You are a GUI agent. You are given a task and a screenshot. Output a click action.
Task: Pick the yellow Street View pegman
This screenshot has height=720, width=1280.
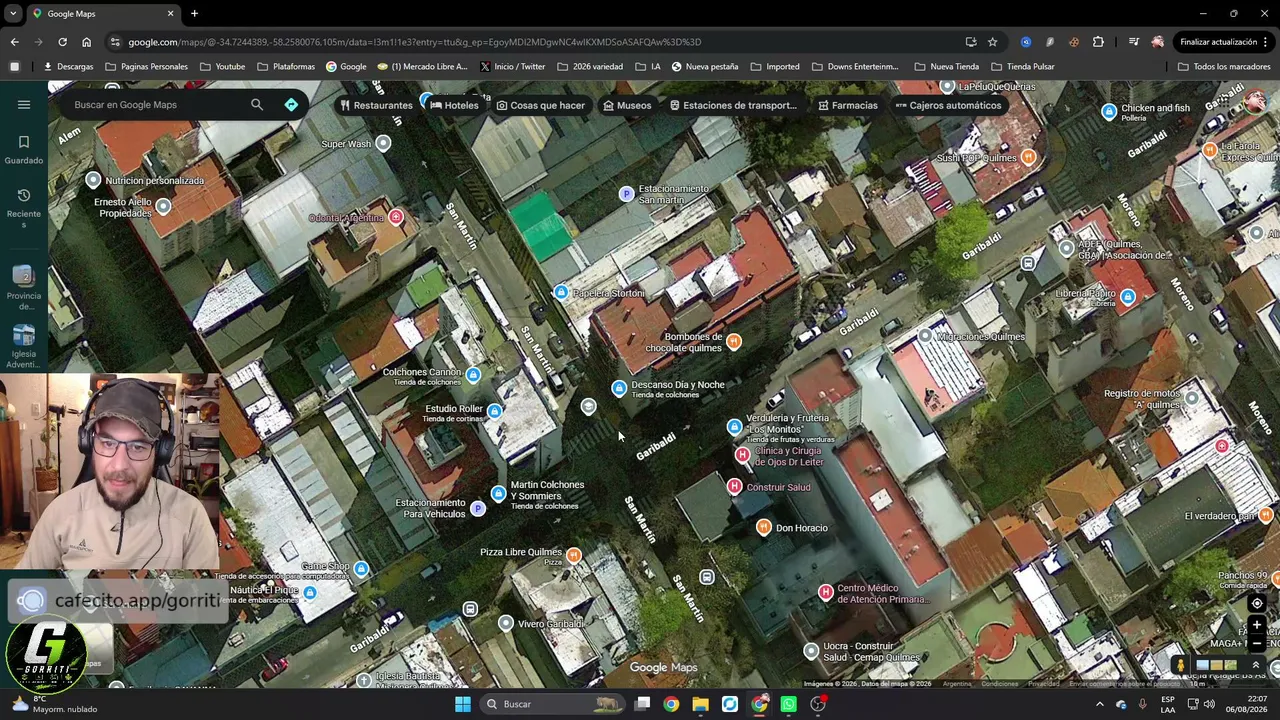pyautogui.click(x=1180, y=665)
